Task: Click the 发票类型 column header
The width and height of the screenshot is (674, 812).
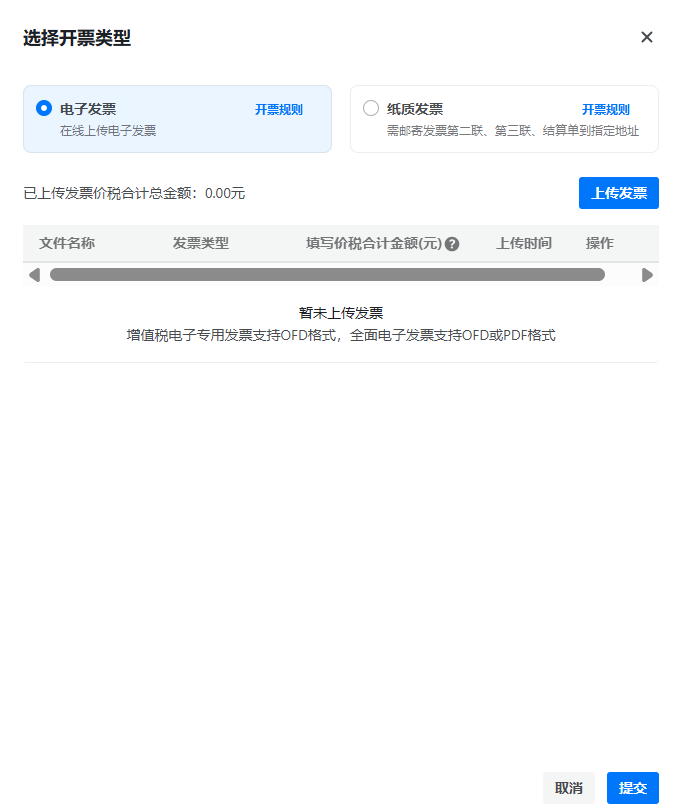Action: pos(201,243)
